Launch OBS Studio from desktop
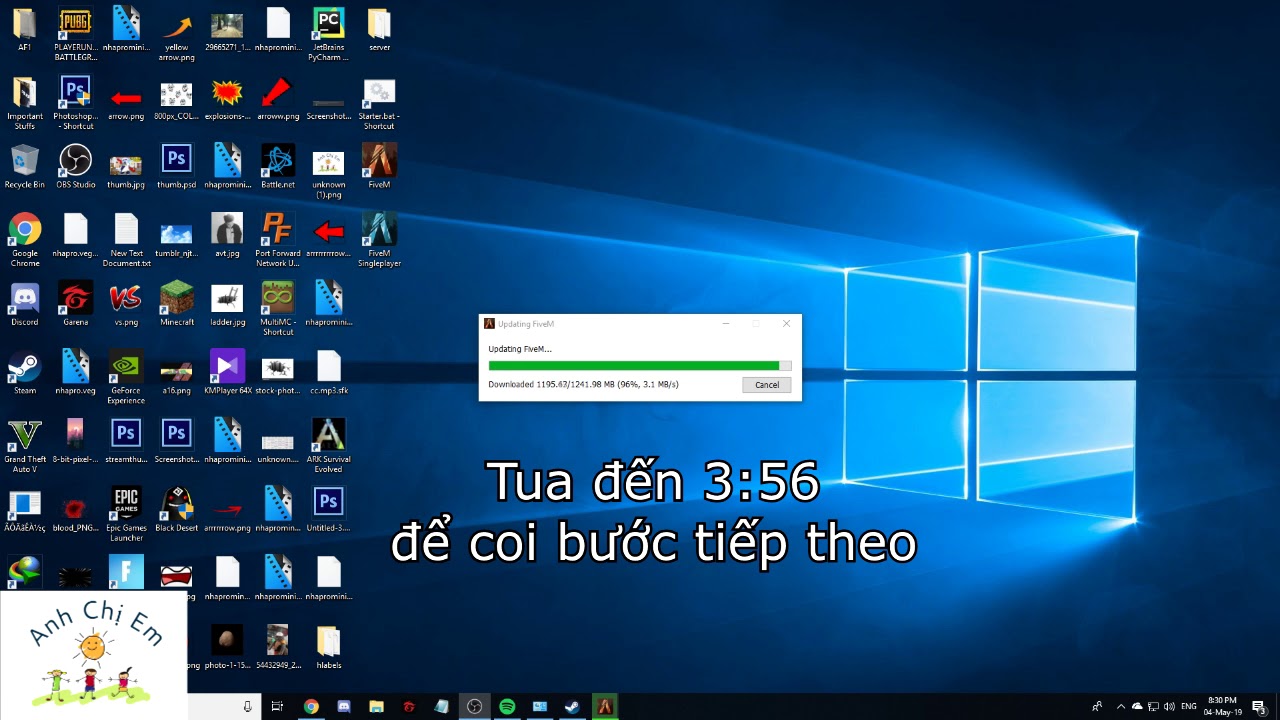 tap(76, 166)
